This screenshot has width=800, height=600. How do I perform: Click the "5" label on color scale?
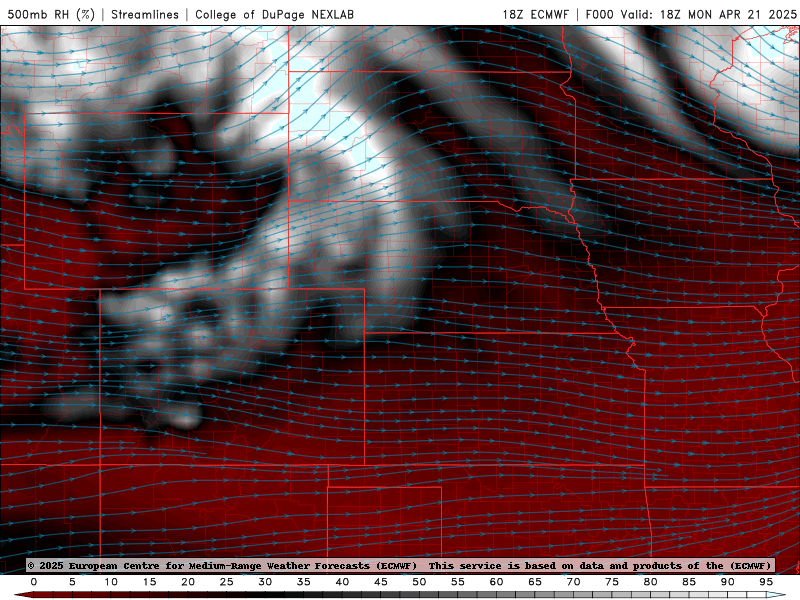click(72, 582)
